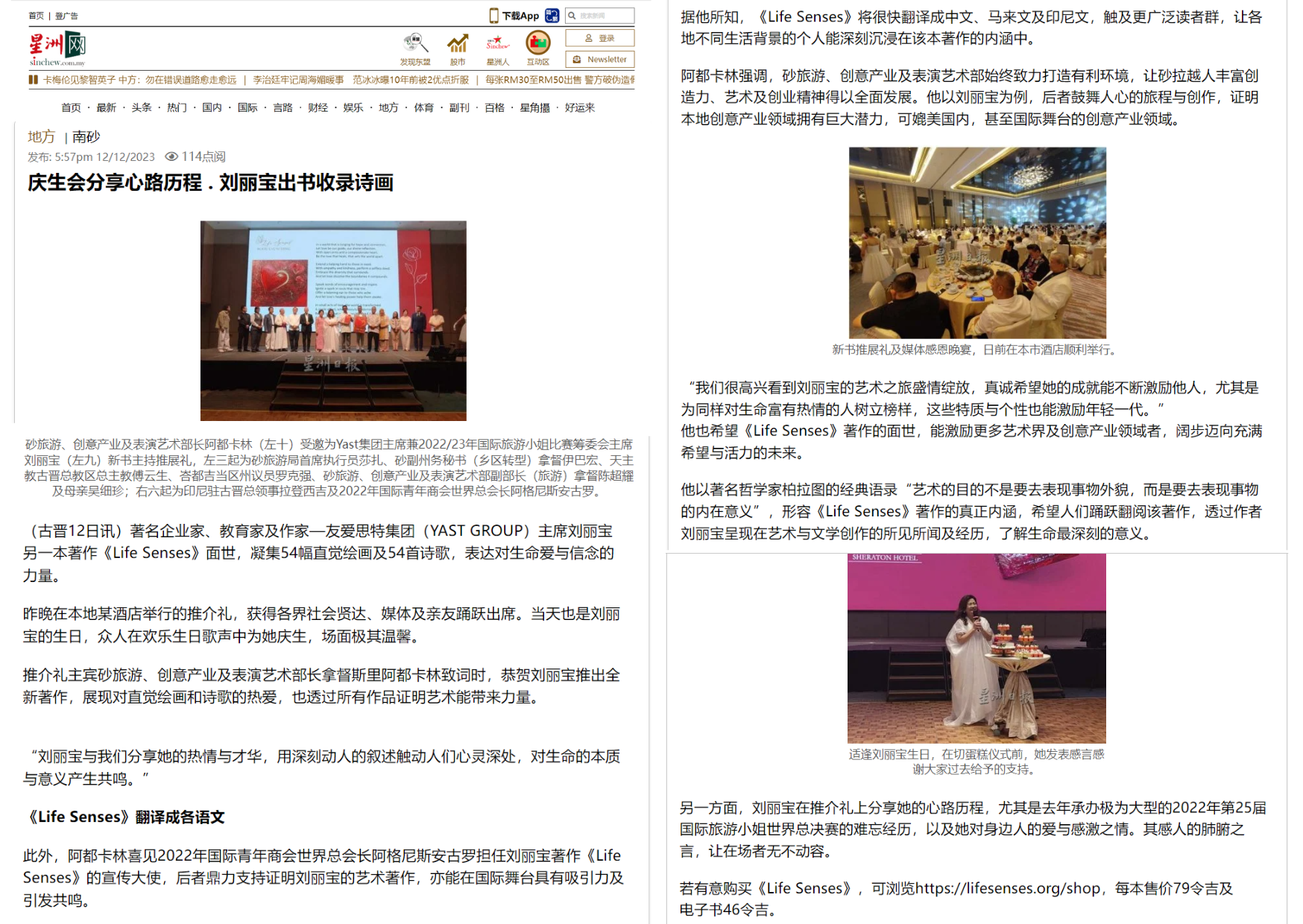Viewport: 1303px width, 924px height.
Task: Click the article headline 庆生会分享心路历程
Action: point(210,183)
